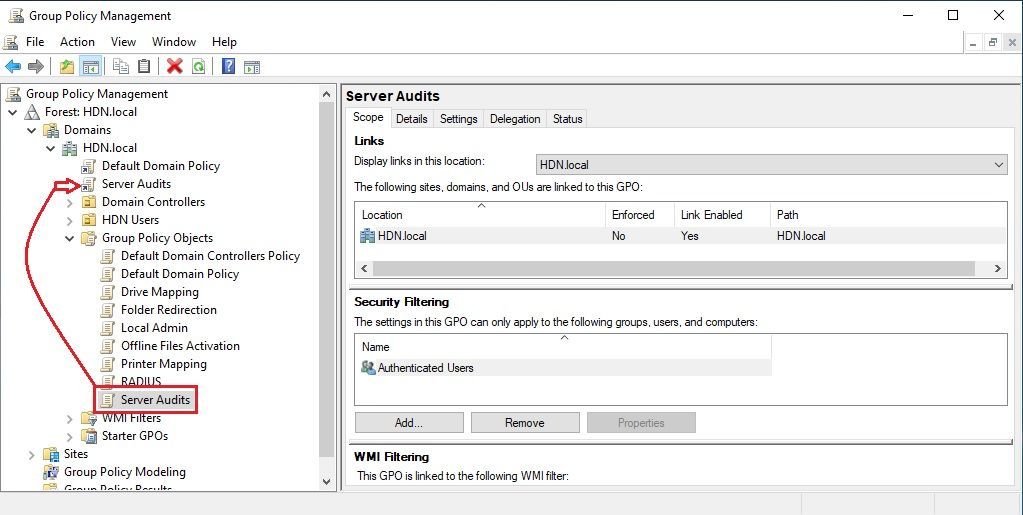Click the tree pane scroll down arrow

click(x=327, y=482)
